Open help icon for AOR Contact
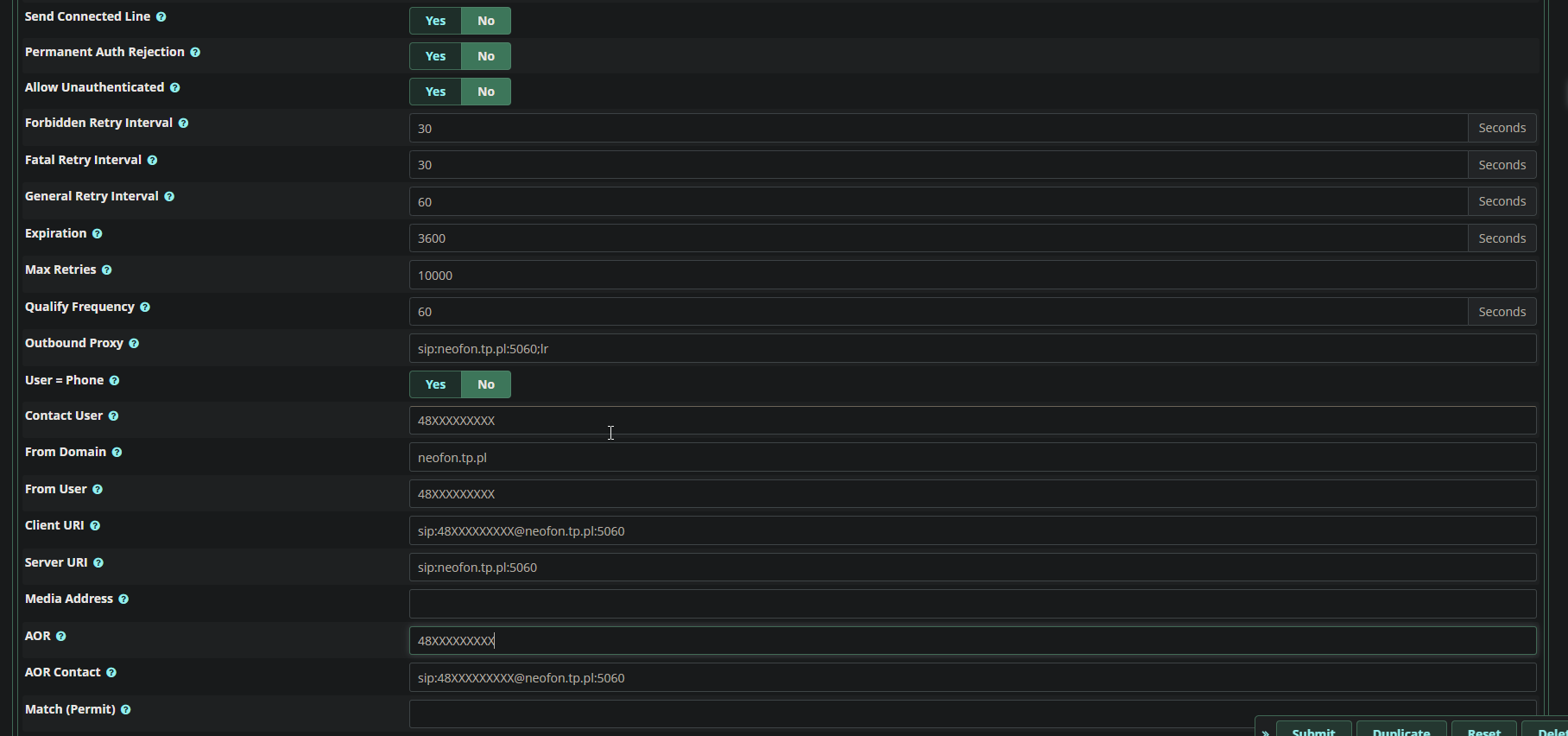Screen dimensions: 1568x736 pos(111,673)
